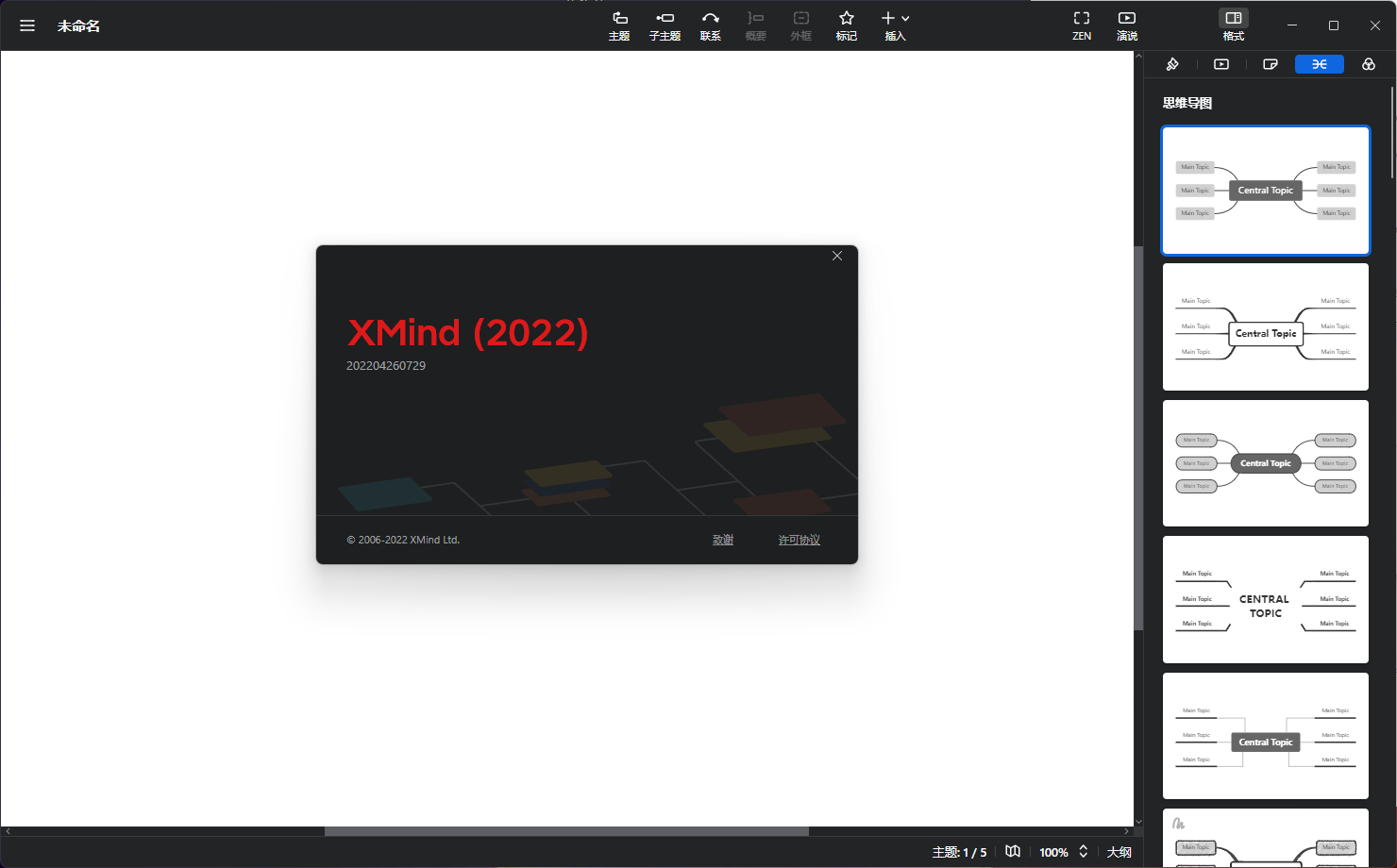Open the color theme circles tab
The height and width of the screenshot is (868, 1397).
(x=1369, y=64)
